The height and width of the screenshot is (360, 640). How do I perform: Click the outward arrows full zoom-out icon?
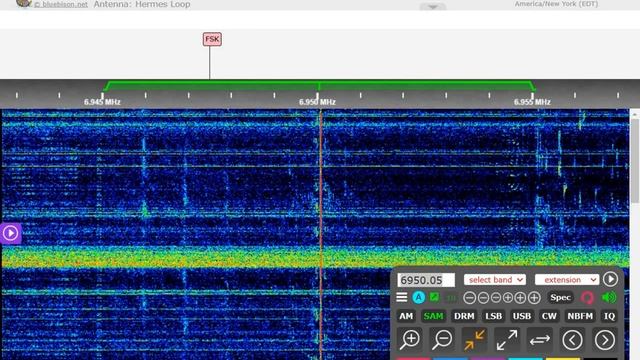click(507, 340)
